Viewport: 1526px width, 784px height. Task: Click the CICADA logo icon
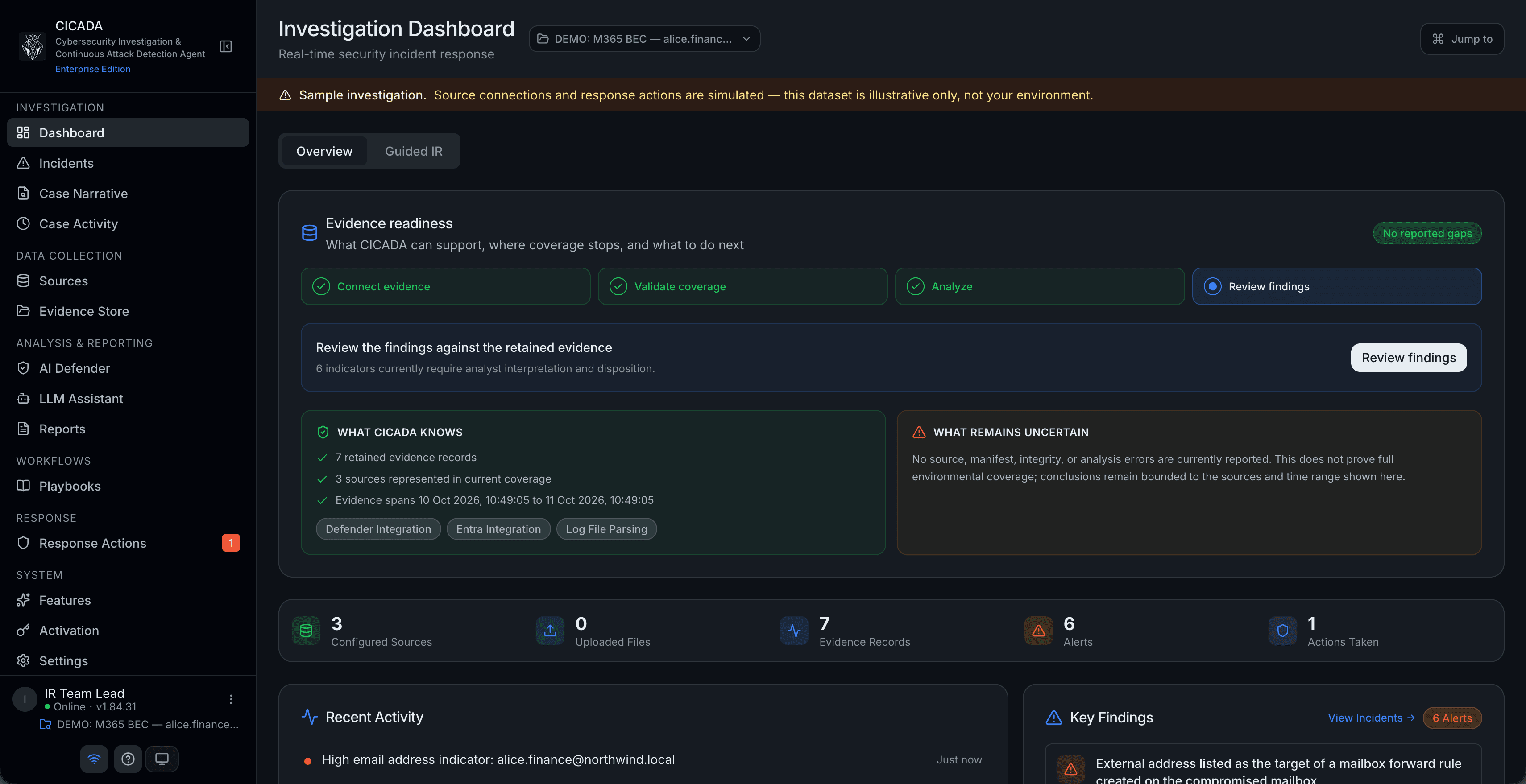click(x=32, y=47)
